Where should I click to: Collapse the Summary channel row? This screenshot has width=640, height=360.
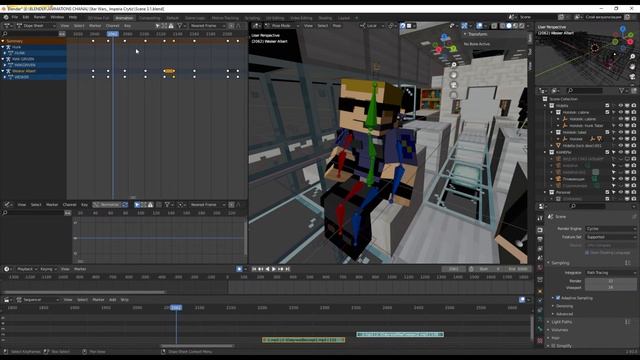(x=3, y=41)
